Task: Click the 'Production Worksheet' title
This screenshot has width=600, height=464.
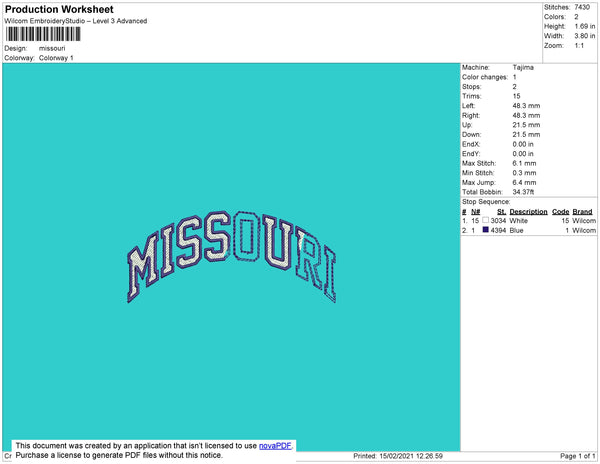Action: click(x=59, y=9)
